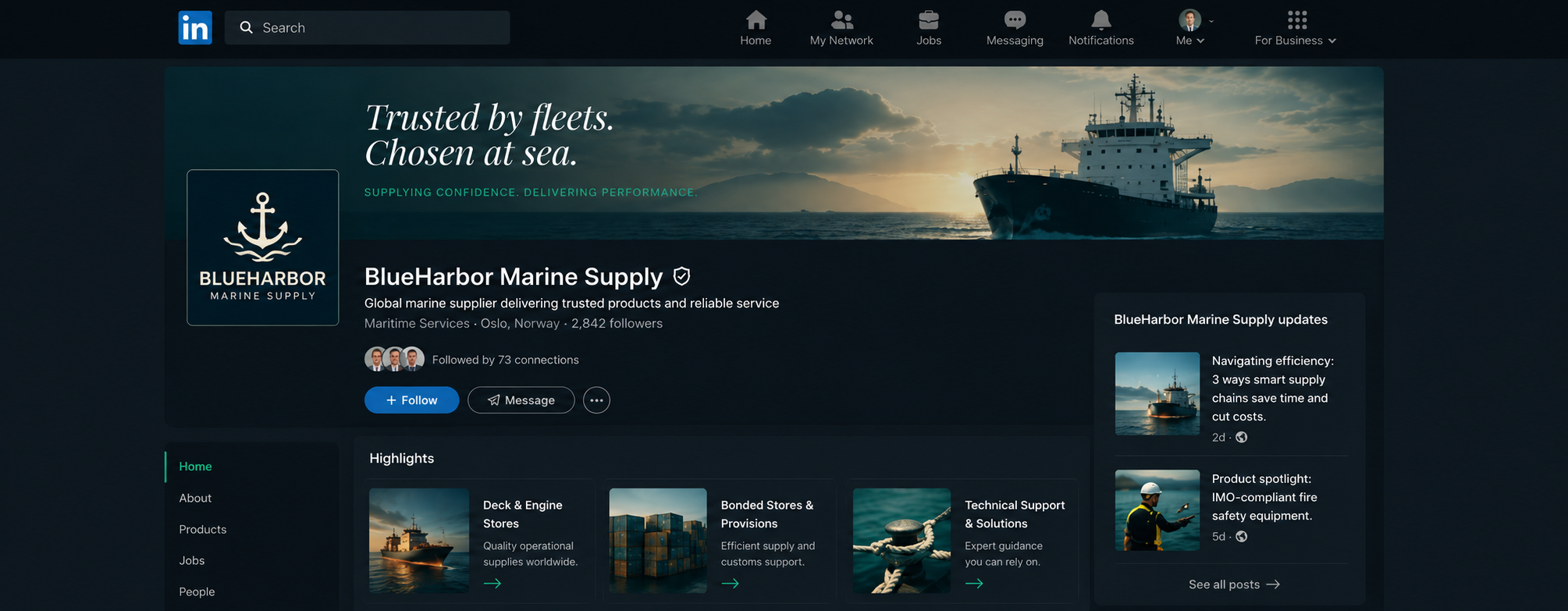Expand the For Business dropdown chevron

click(1332, 41)
